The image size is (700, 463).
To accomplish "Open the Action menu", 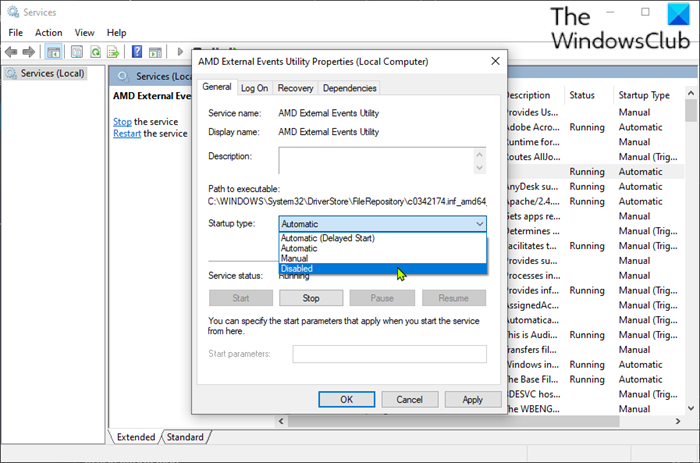I will 49,33.
